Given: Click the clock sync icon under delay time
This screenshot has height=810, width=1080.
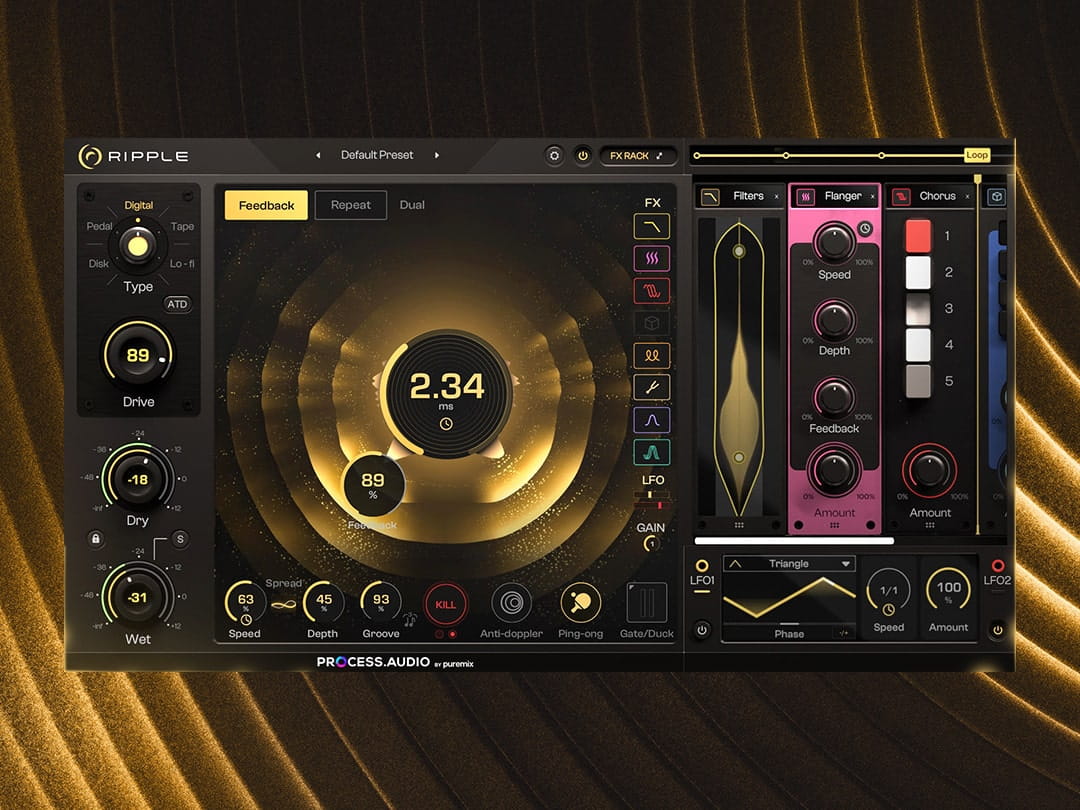Looking at the screenshot, I should click(446, 424).
